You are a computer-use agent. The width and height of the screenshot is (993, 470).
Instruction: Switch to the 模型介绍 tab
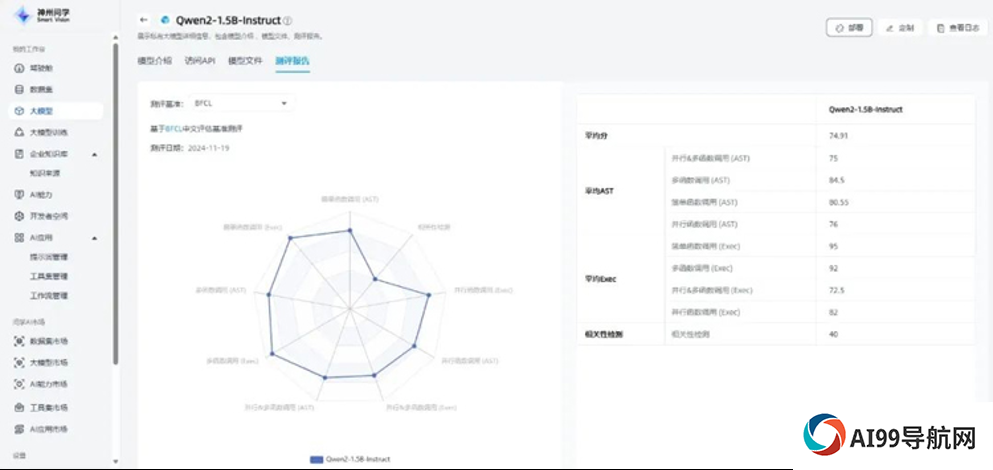(154, 61)
